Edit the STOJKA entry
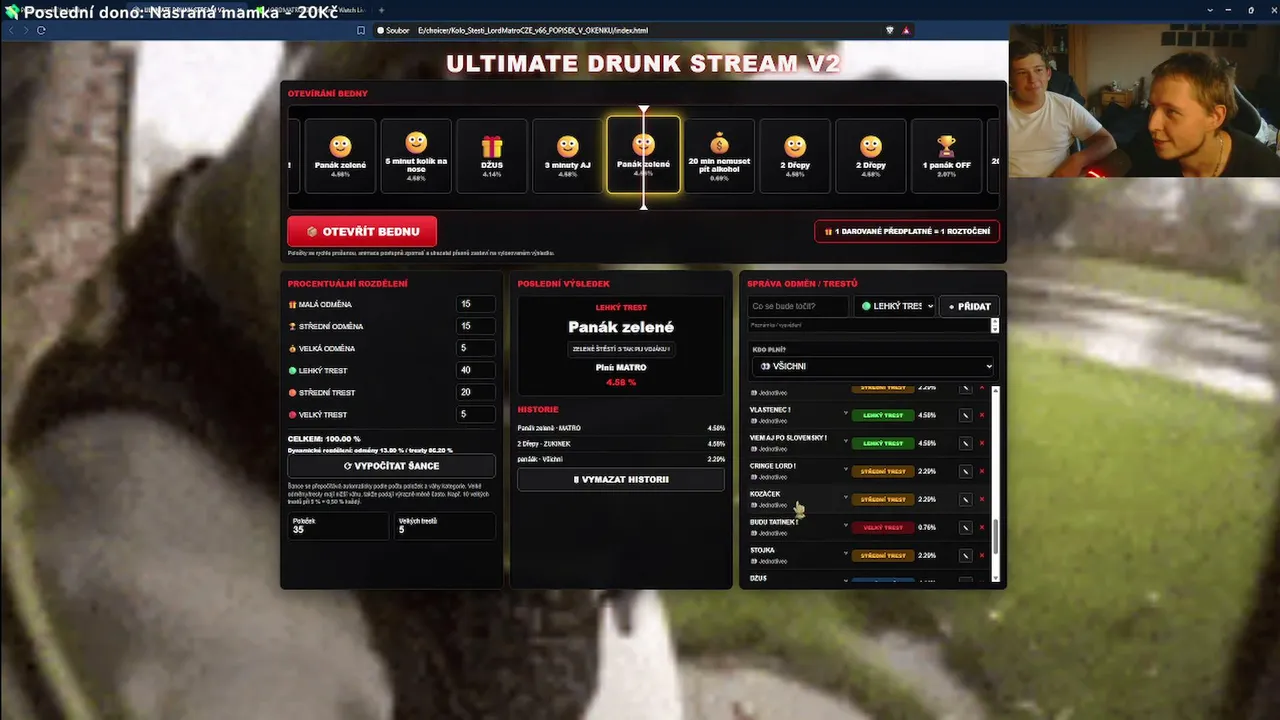Viewport: 1280px width, 720px height. coord(965,555)
